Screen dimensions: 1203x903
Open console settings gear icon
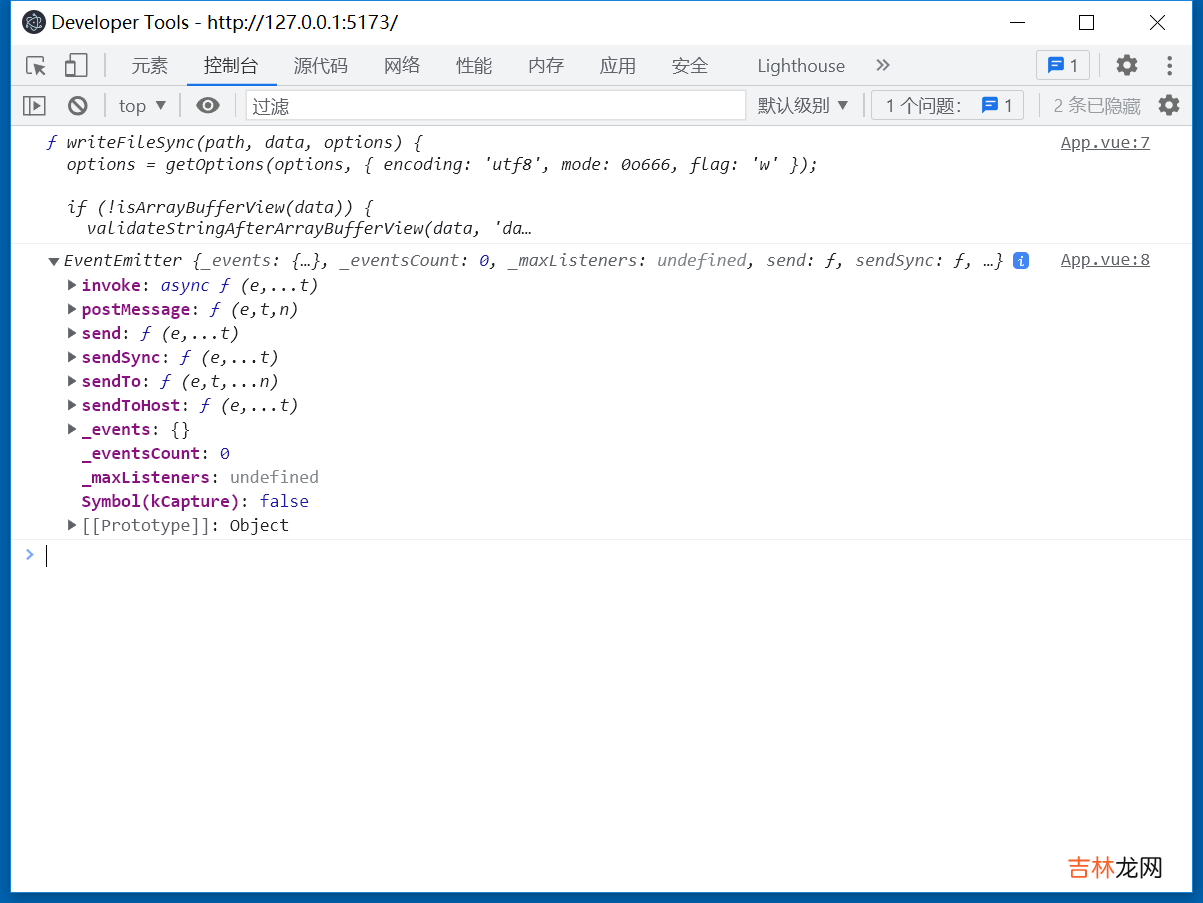pyautogui.click(x=1169, y=105)
